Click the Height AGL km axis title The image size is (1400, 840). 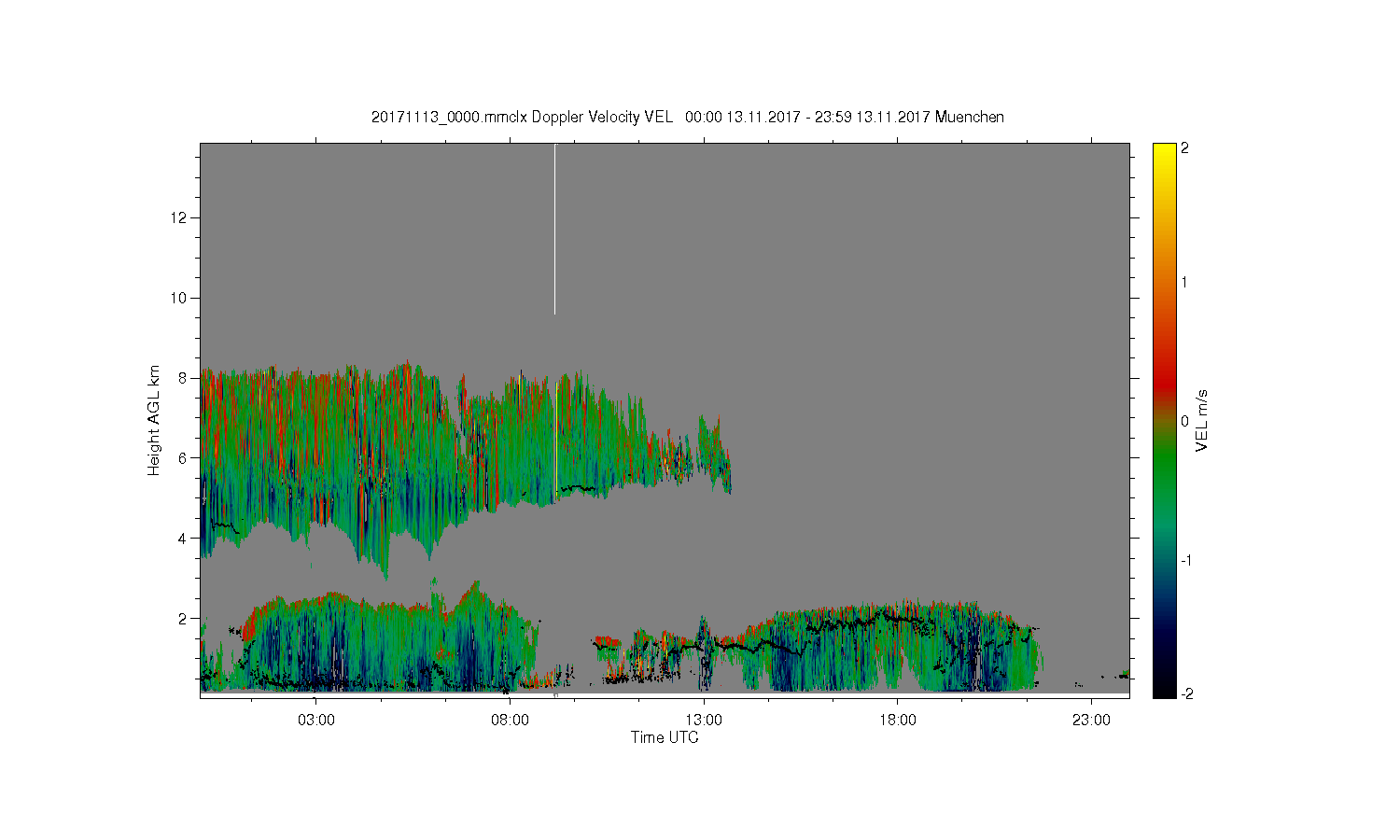pyautogui.click(x=154, y=420)
